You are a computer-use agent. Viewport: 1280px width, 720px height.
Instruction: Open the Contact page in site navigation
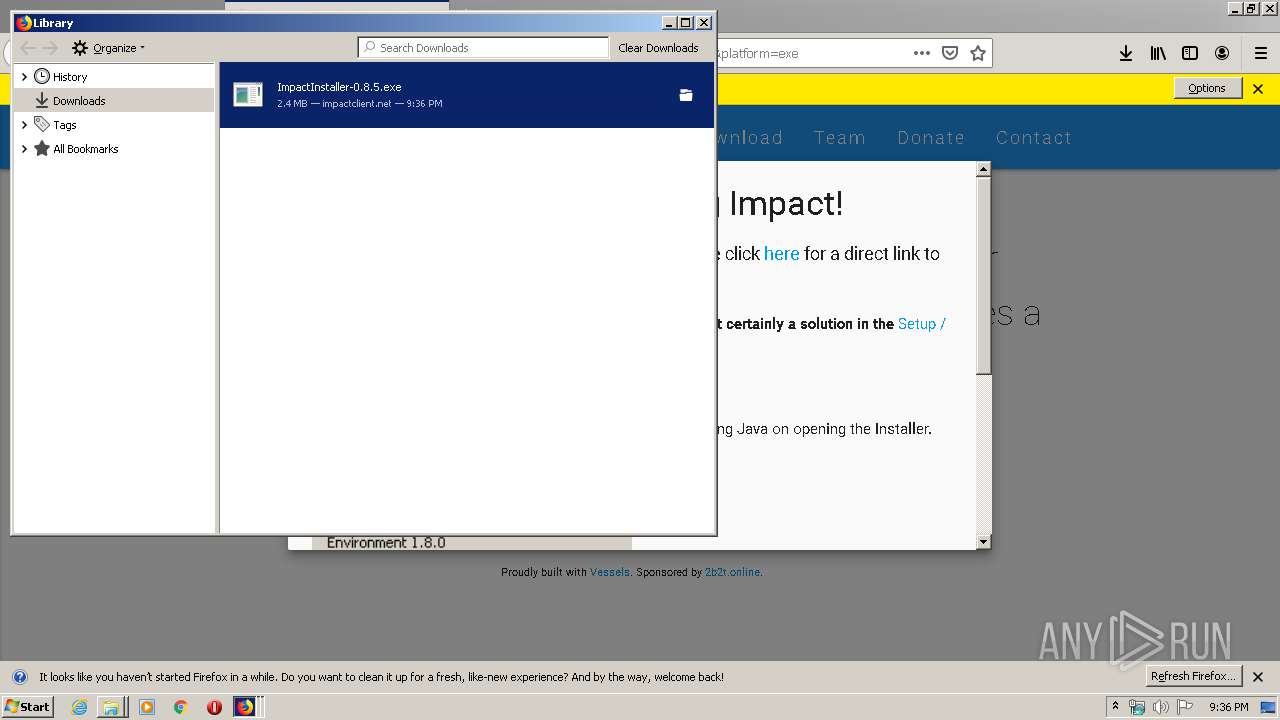click(x=1034, y=138)
